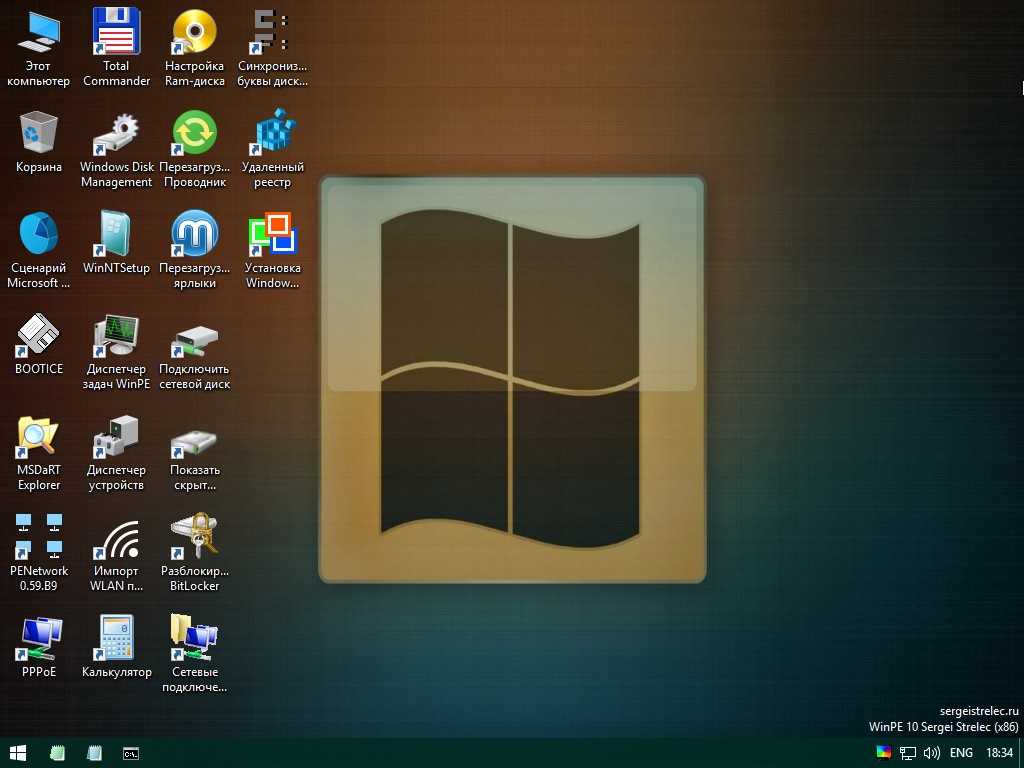1024x768 pixels.
Task: Launch BOOTICE from the desktop
Action: [x=38, y=335]
